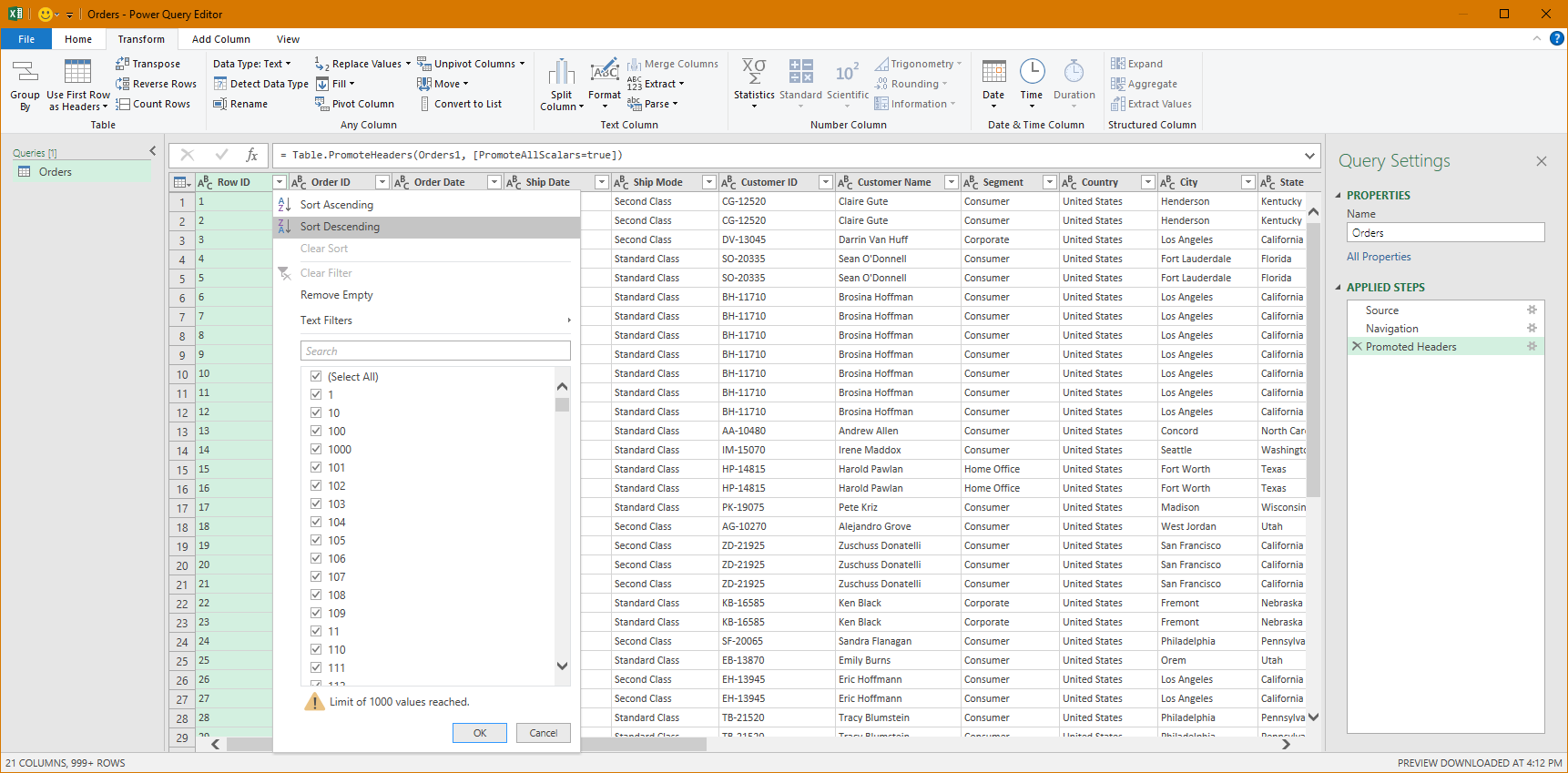
Task: Click the Group By icon
Action: click(x=25, y=72)
